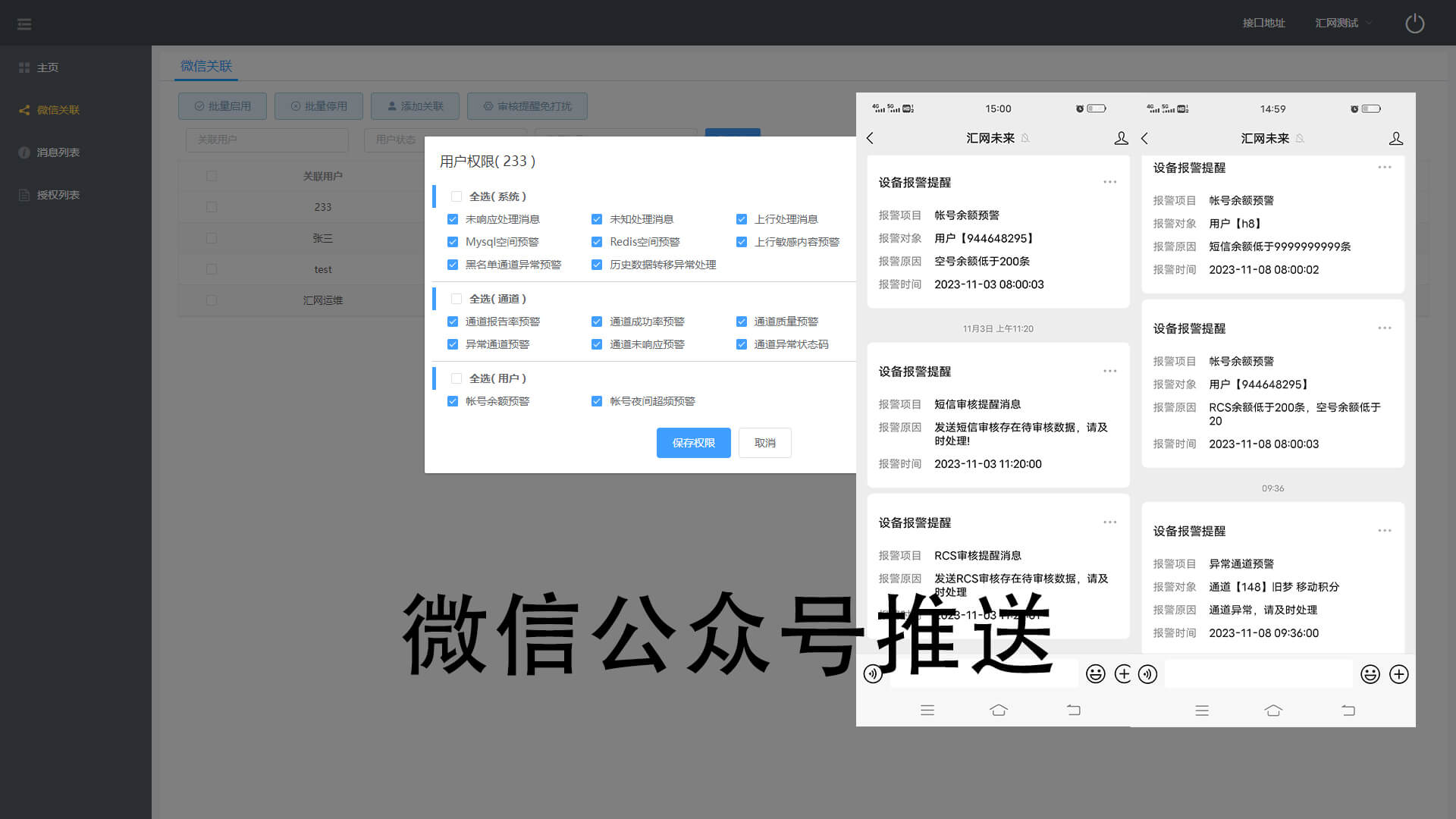The height and width of the screenshot is (819, 1456).
Task: Click the power logout icon
Action: point(1415,24)
